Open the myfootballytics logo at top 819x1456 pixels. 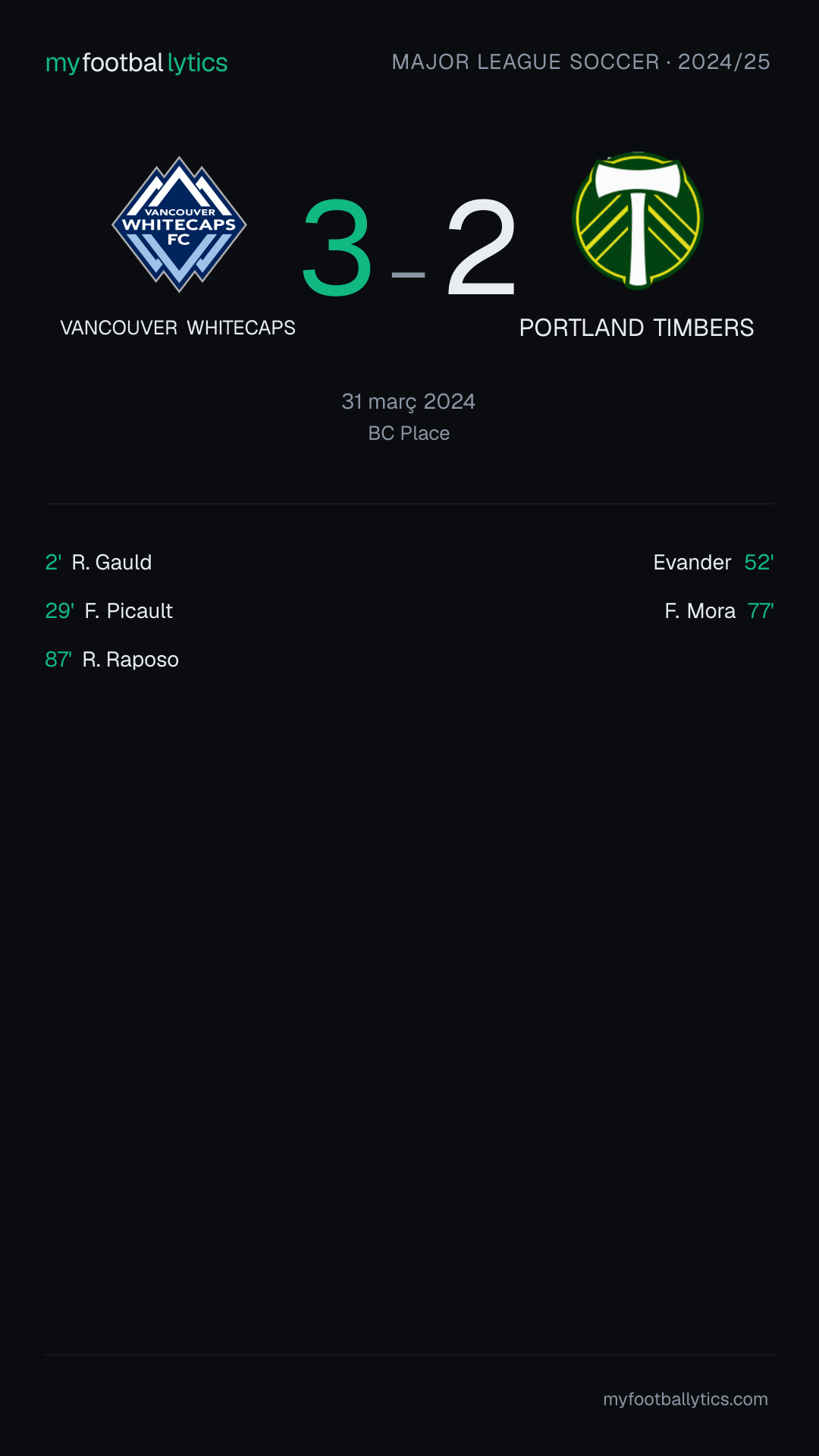tap(136, 62)
